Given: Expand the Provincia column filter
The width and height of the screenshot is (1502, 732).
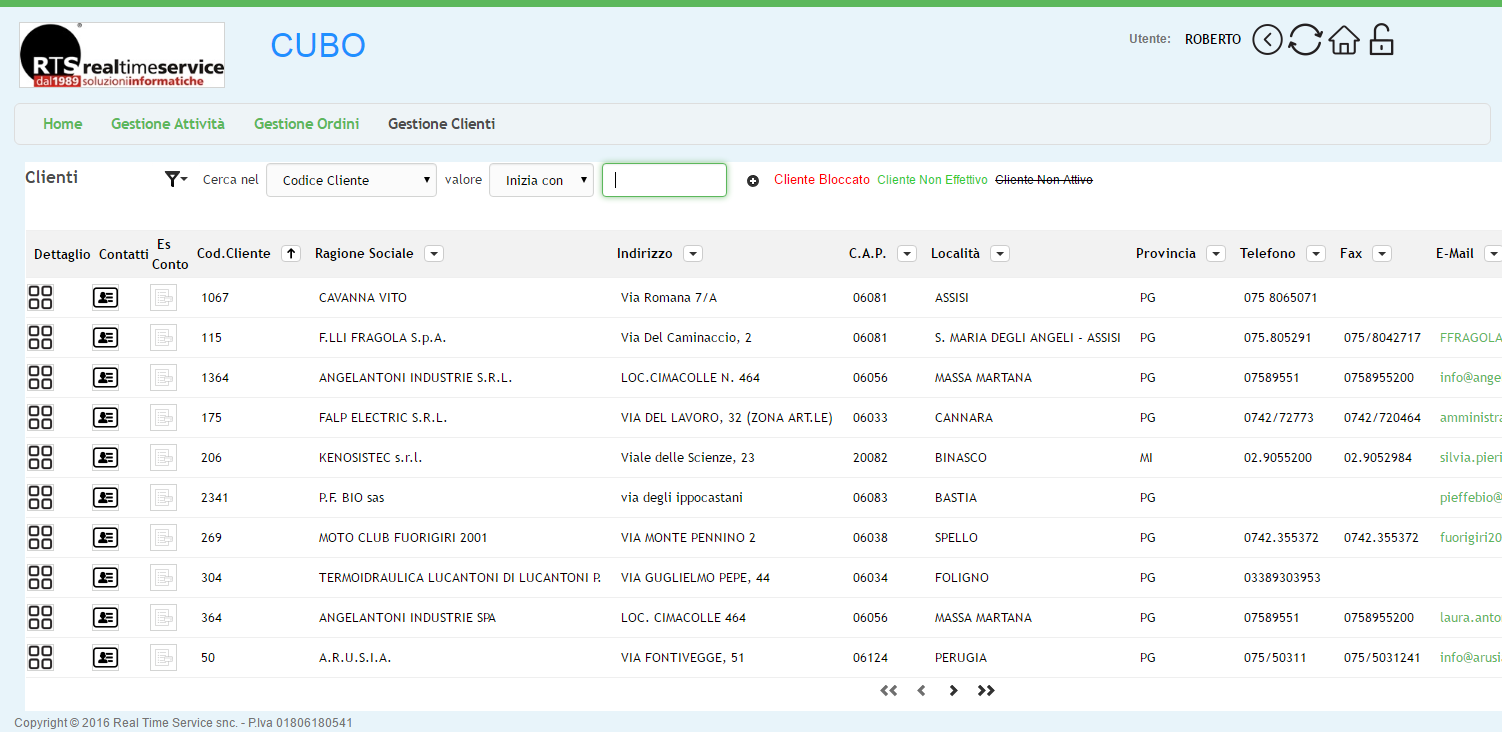Looking at the screenshot, I should pos(1216,254).
